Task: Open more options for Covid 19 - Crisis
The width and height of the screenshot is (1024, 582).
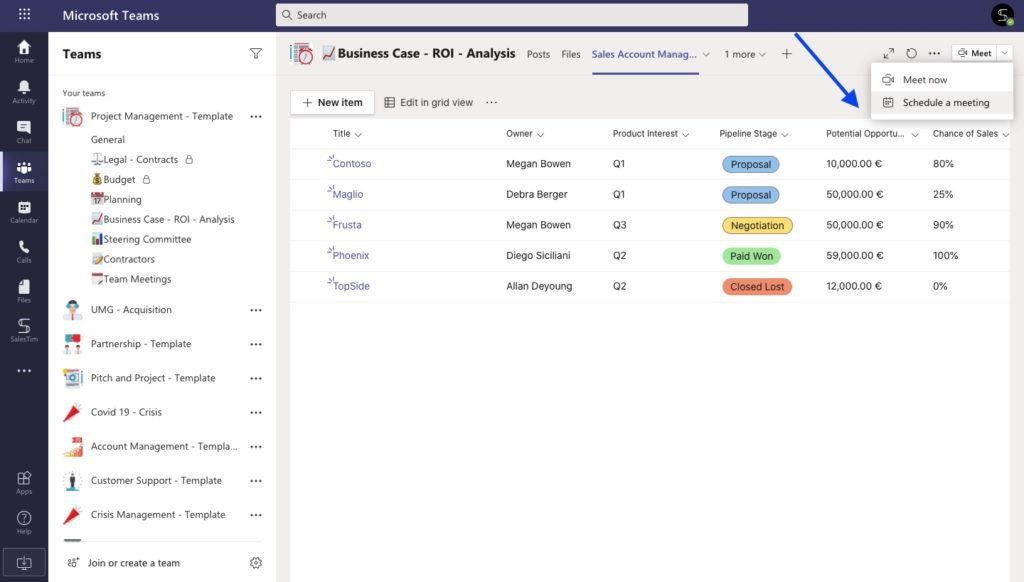Action: tap(256, 412)
